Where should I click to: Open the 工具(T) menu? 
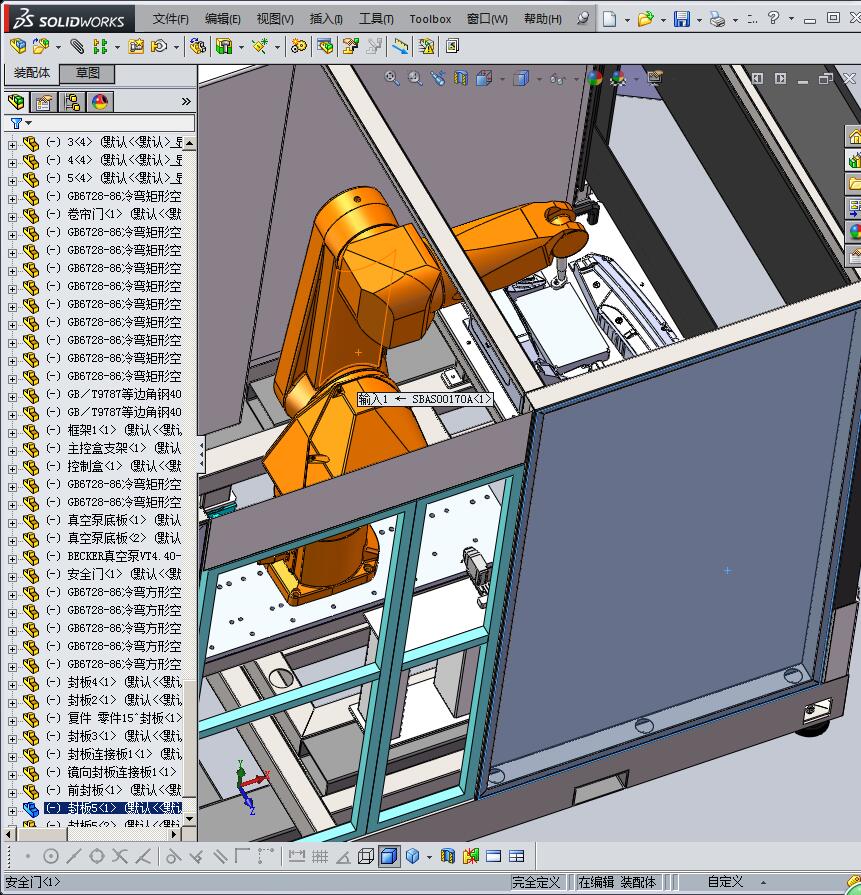(x=376, y=19)
